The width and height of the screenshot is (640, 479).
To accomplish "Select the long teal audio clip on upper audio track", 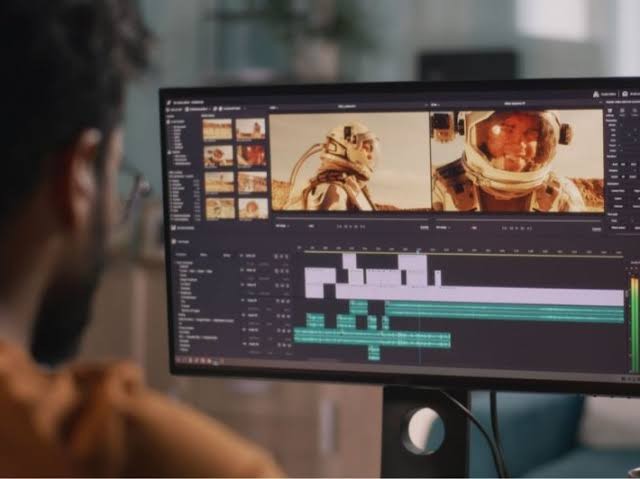I will pos(504,312).
